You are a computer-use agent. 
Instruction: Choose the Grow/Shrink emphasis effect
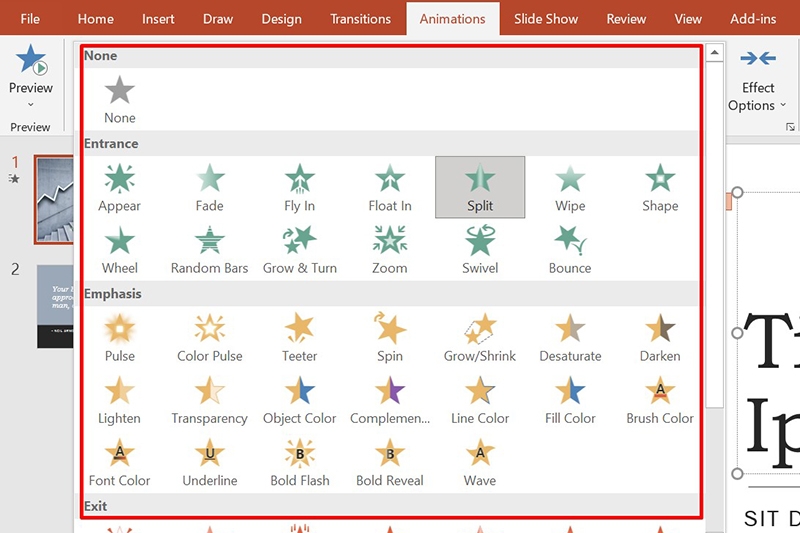[480, 338]
